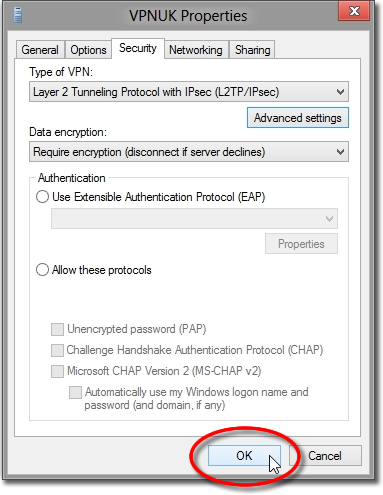Open the Sharing tab

pyautogui.click(x=252, y=50)
